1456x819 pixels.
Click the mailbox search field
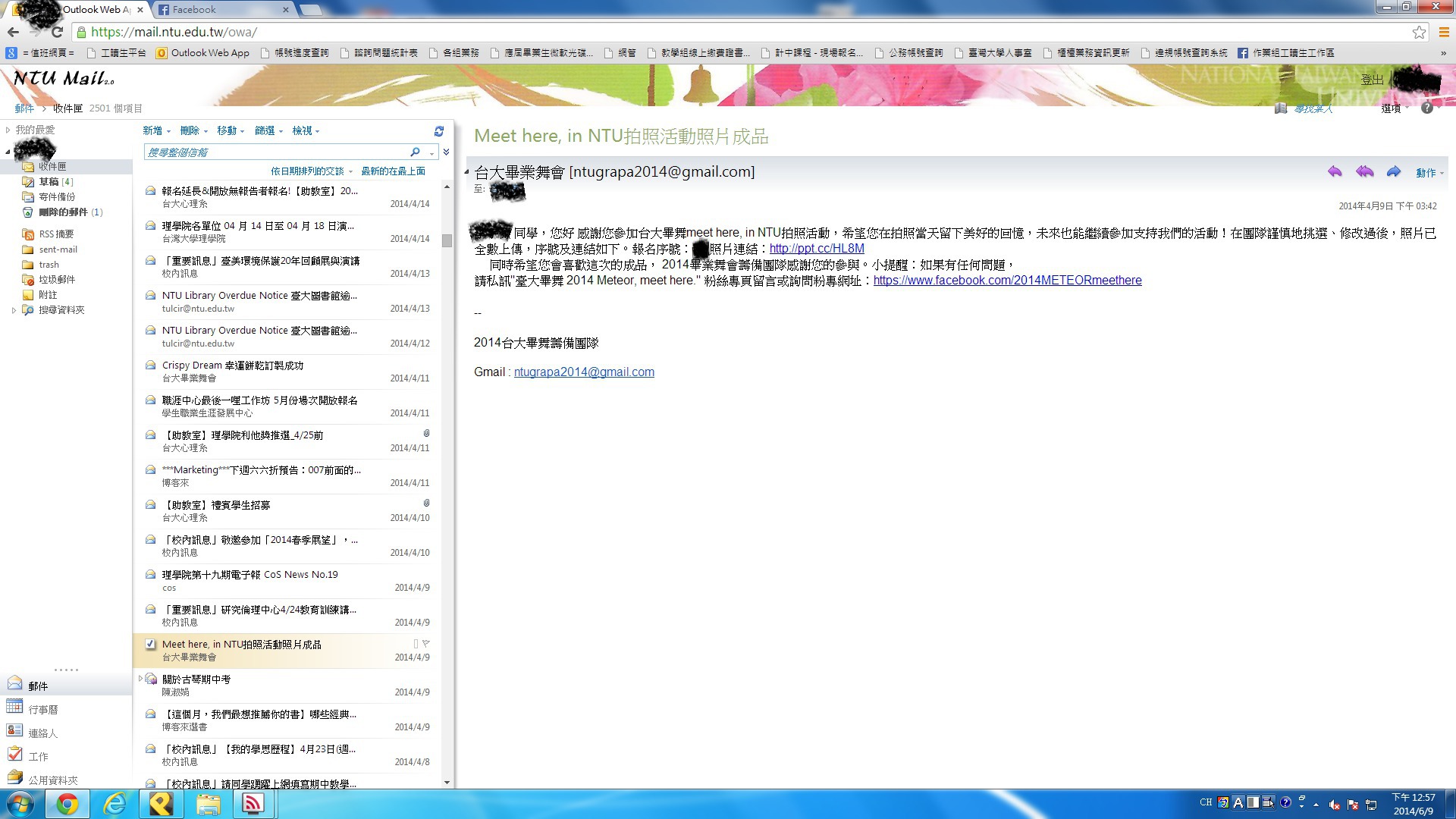coord(276,152)
